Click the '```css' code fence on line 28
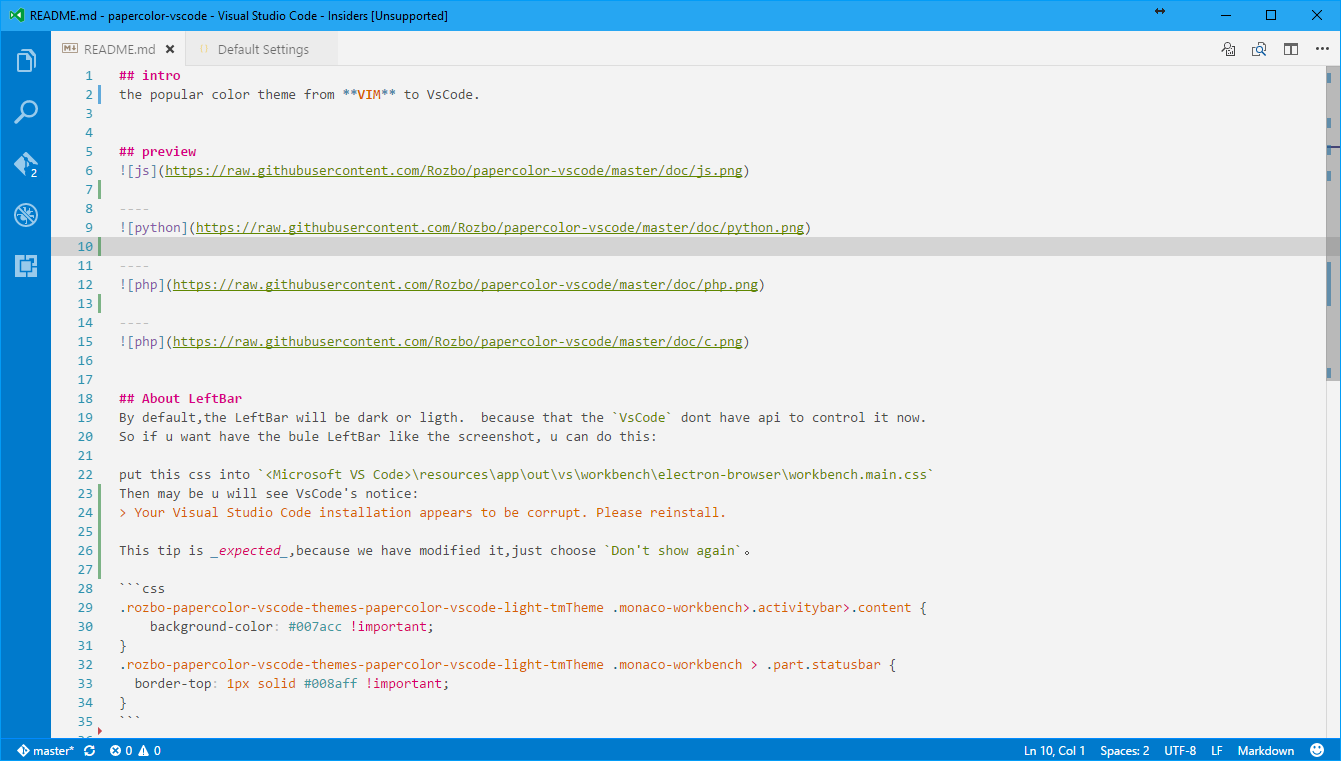The height and width of the screenshot is (761, 1341). click(142, 589)
